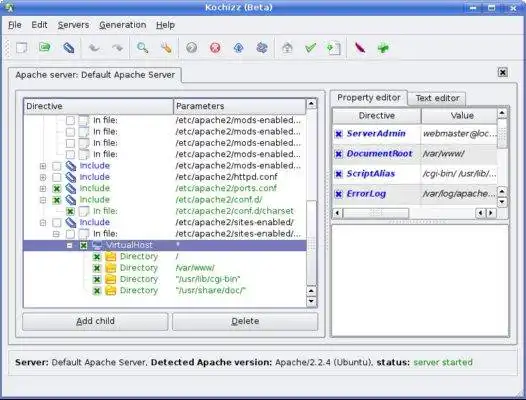This screenshot has height=400, width=526.
Task: Click the Delete button
Action: (x=245, y=321)
